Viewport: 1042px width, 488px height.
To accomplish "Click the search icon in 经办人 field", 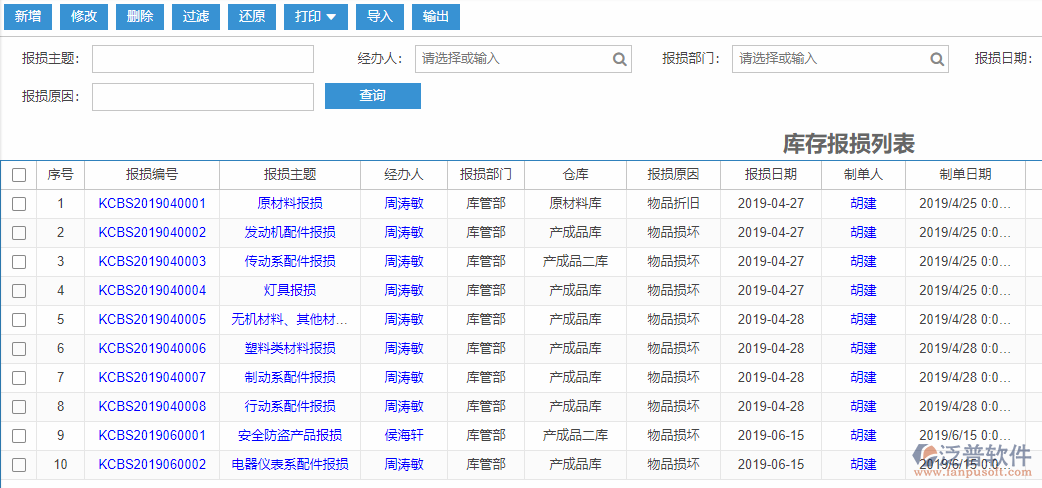I will [x=619, y=59].
